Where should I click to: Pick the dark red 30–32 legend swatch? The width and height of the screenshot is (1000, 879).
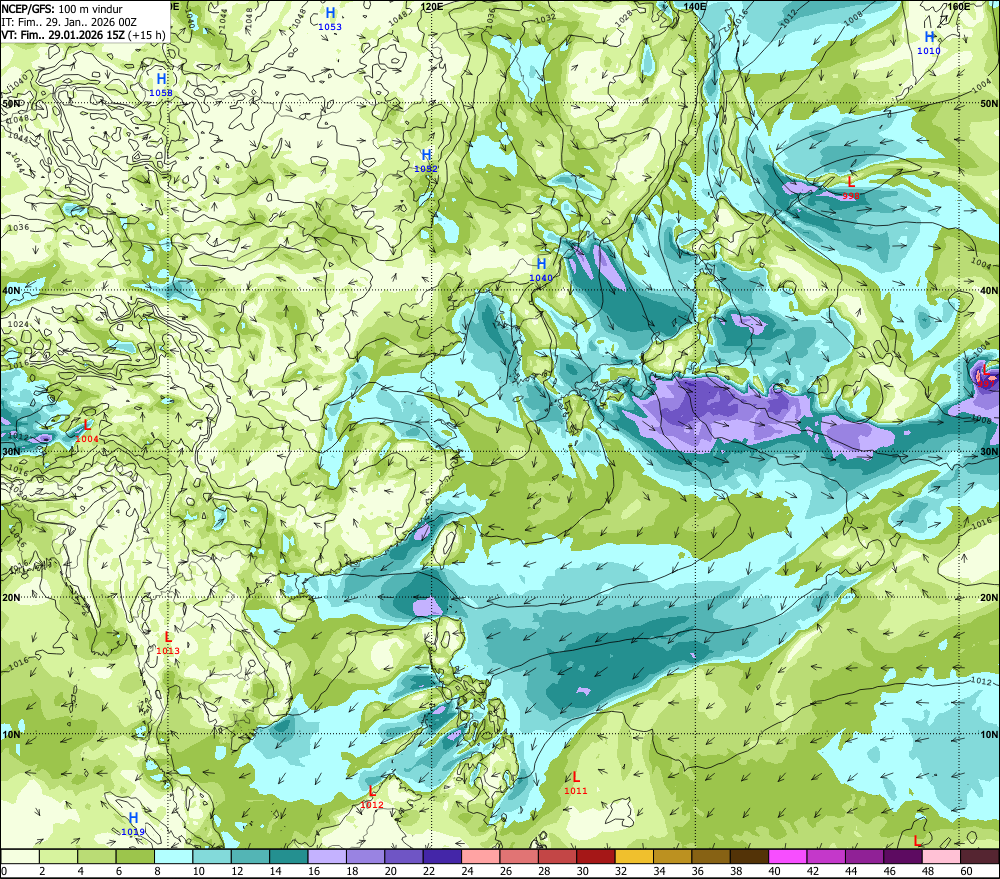coord(596,856)
